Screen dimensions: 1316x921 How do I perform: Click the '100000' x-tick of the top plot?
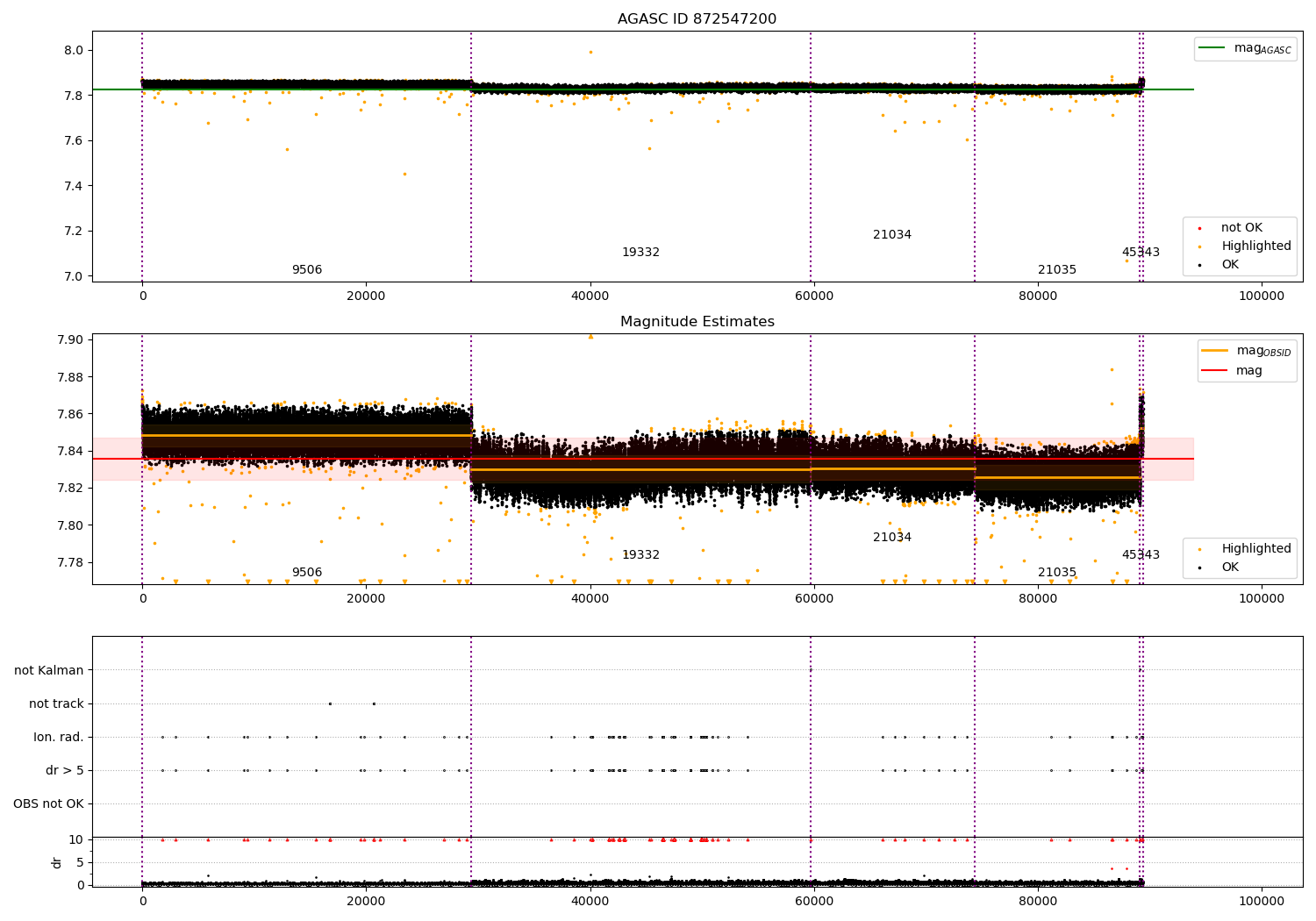coord(1262,296)
